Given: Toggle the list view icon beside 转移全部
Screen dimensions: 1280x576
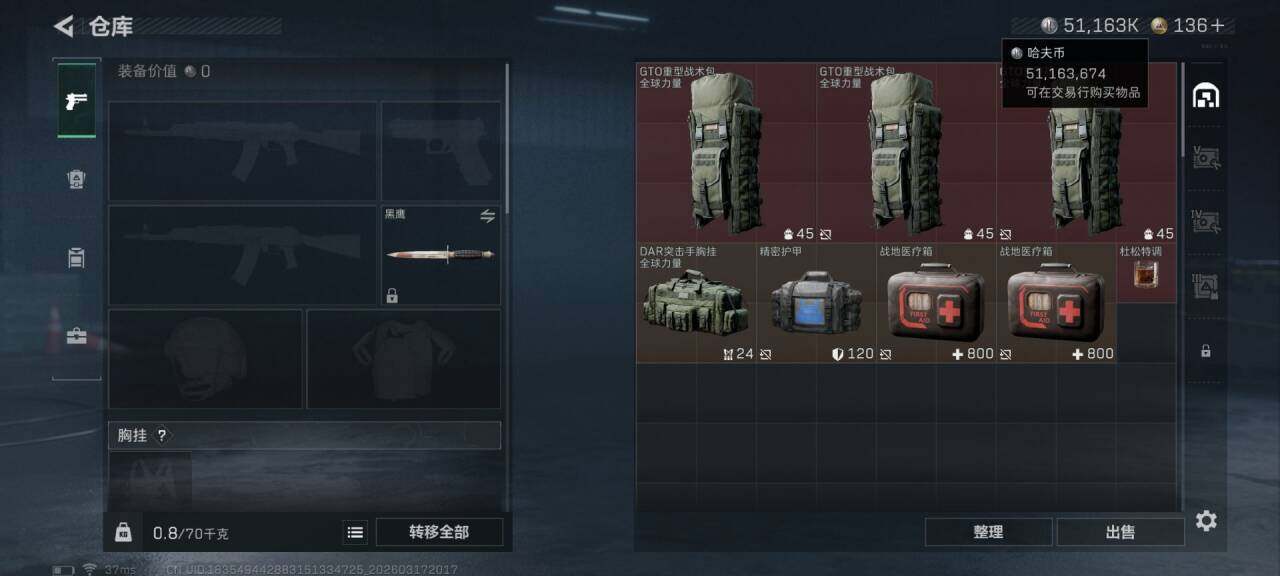Looking at the screenshot, I should (x=355, y=532).
